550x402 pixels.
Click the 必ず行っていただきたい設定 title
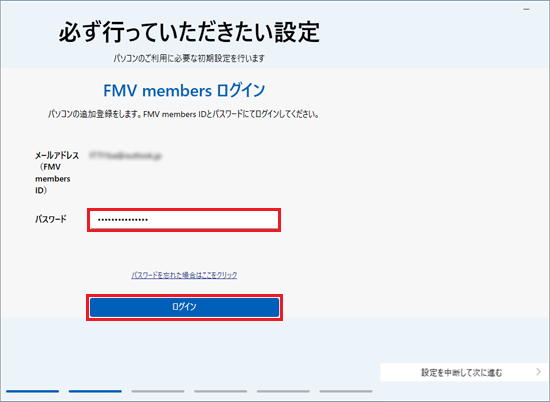[189, 32]
